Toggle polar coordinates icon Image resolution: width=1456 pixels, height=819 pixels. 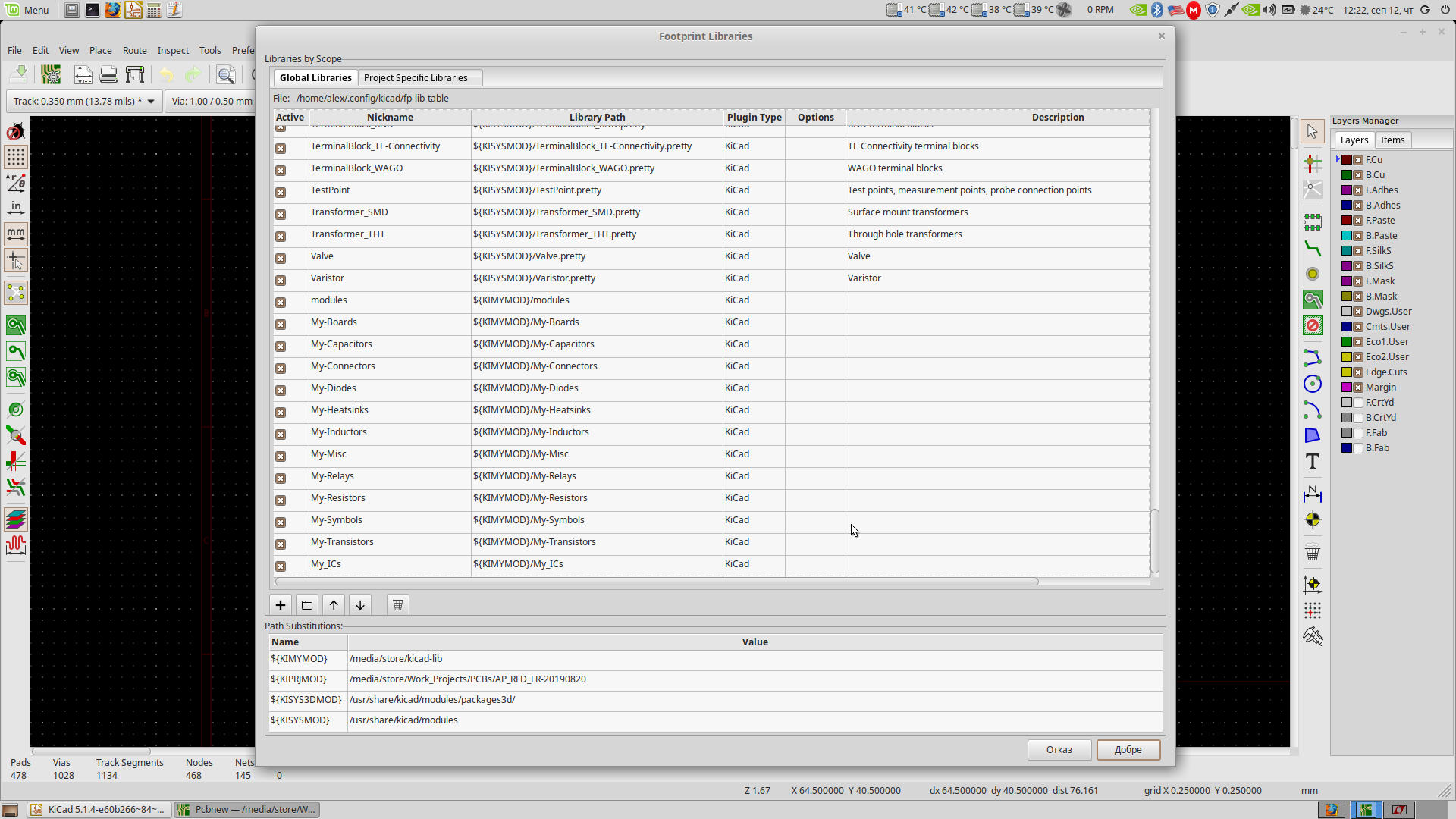click(16, 183)
